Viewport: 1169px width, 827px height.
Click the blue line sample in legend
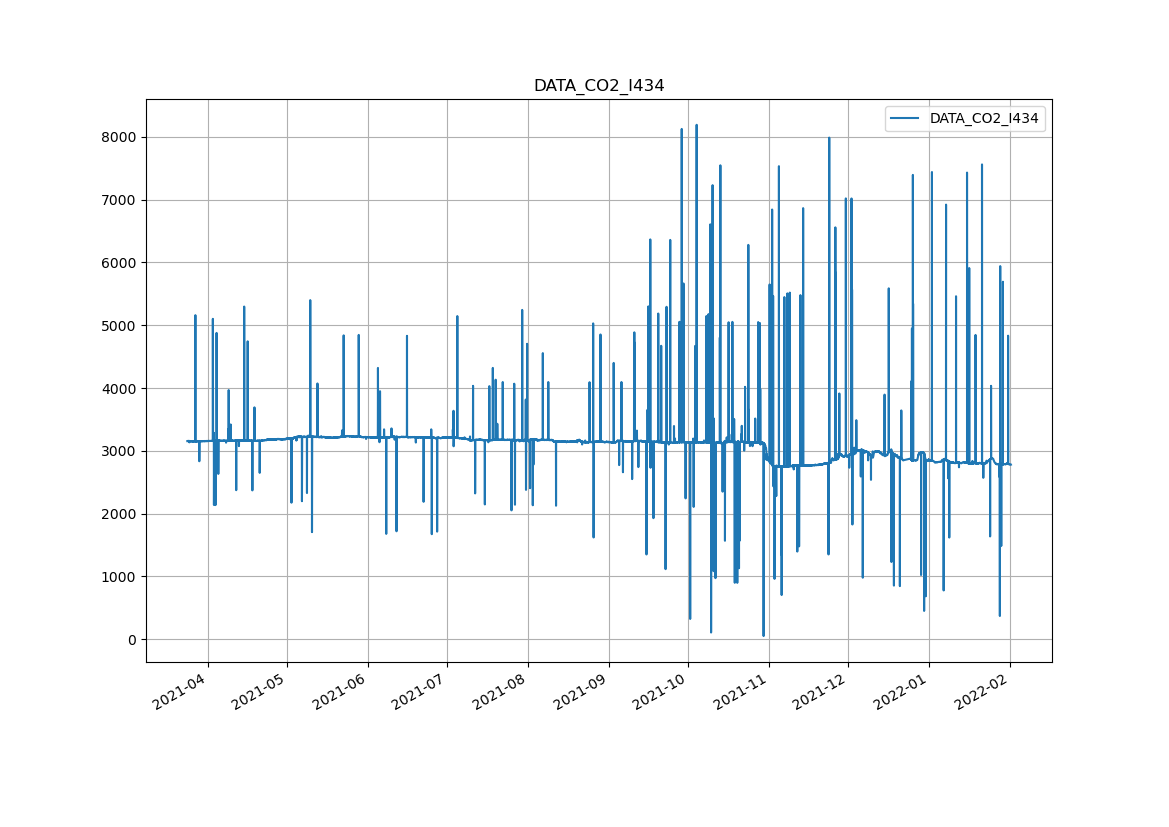pos(907,119)
